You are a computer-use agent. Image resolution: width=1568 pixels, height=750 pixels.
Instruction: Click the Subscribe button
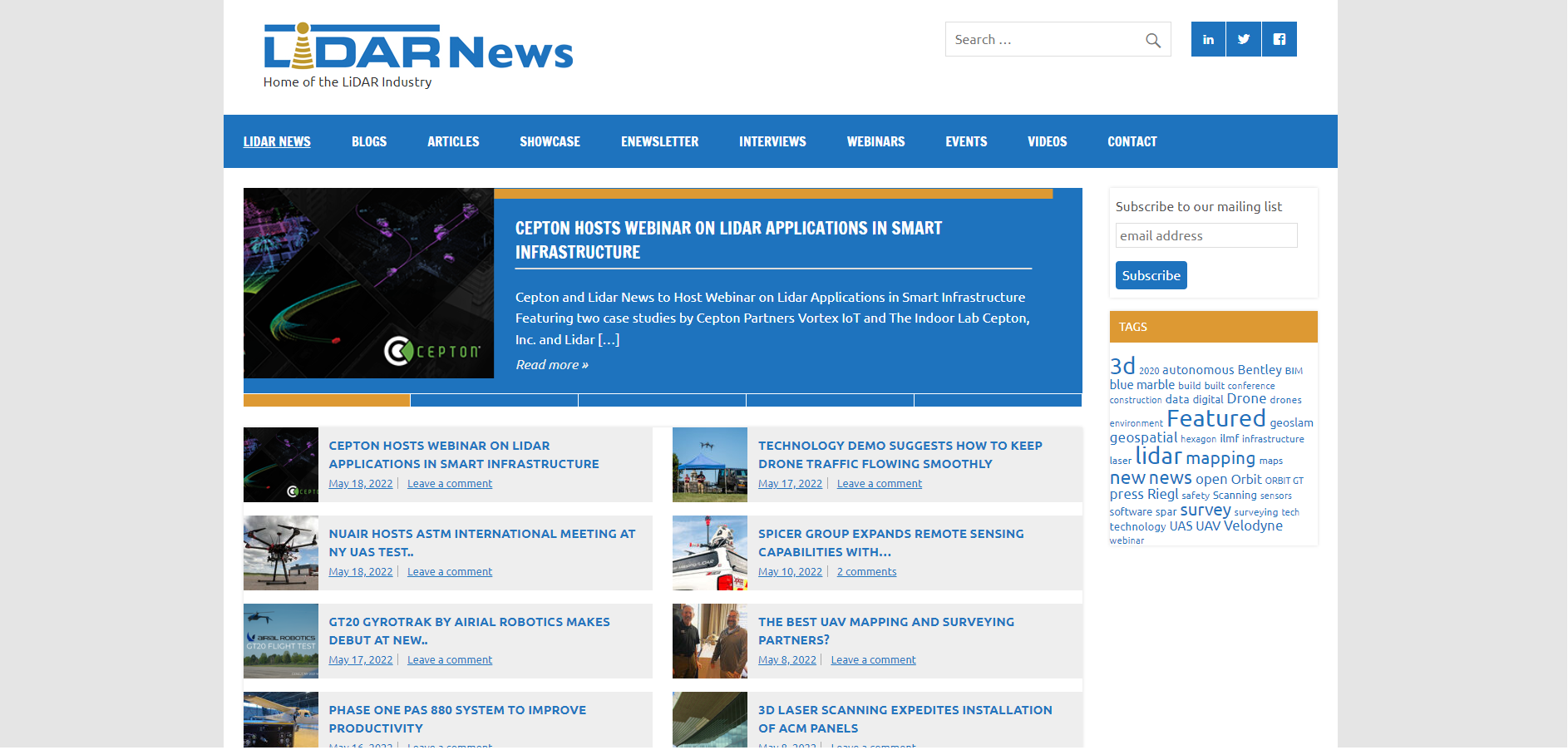pos(1151,275)
